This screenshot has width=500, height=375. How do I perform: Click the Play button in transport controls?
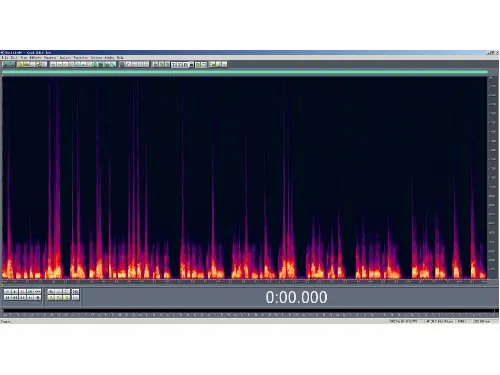tap(15, 291)
